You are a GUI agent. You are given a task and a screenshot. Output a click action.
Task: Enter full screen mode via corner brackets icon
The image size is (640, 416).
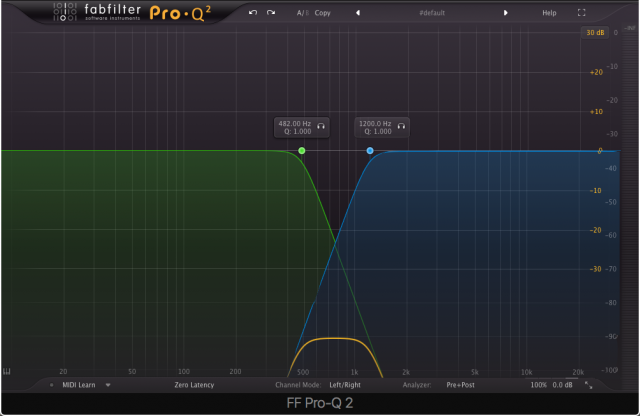click(582, 13)
